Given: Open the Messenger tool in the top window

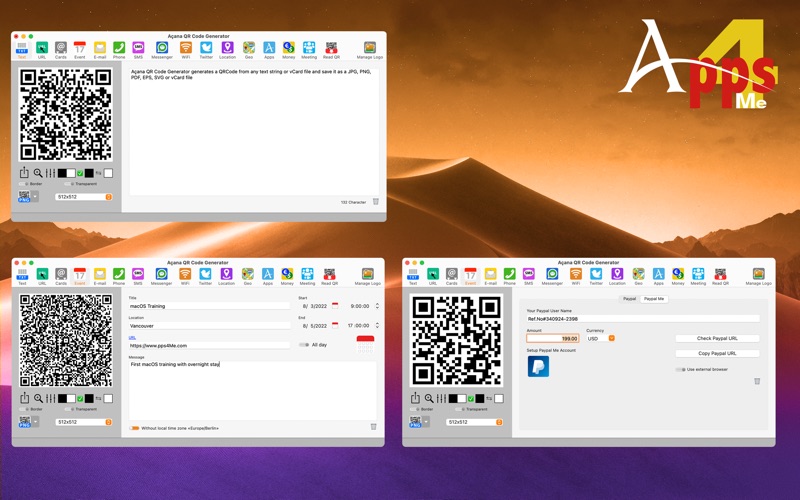Looking at the screenshot, I should coord(162,49).
